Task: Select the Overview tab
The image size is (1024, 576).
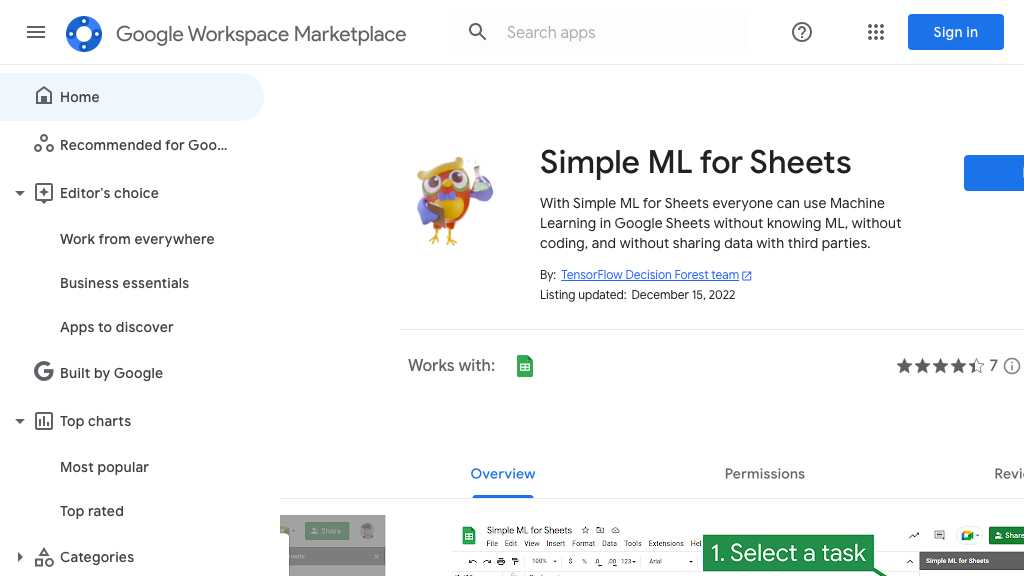Action: pyautogui.click(x=503, y=474)
